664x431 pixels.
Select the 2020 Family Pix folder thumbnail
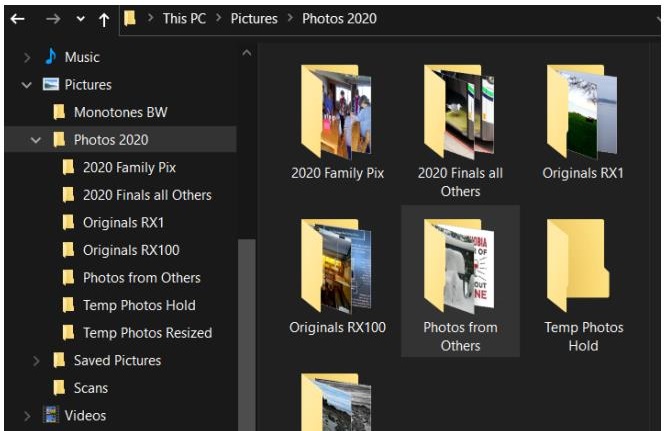[x=336, y=112]
